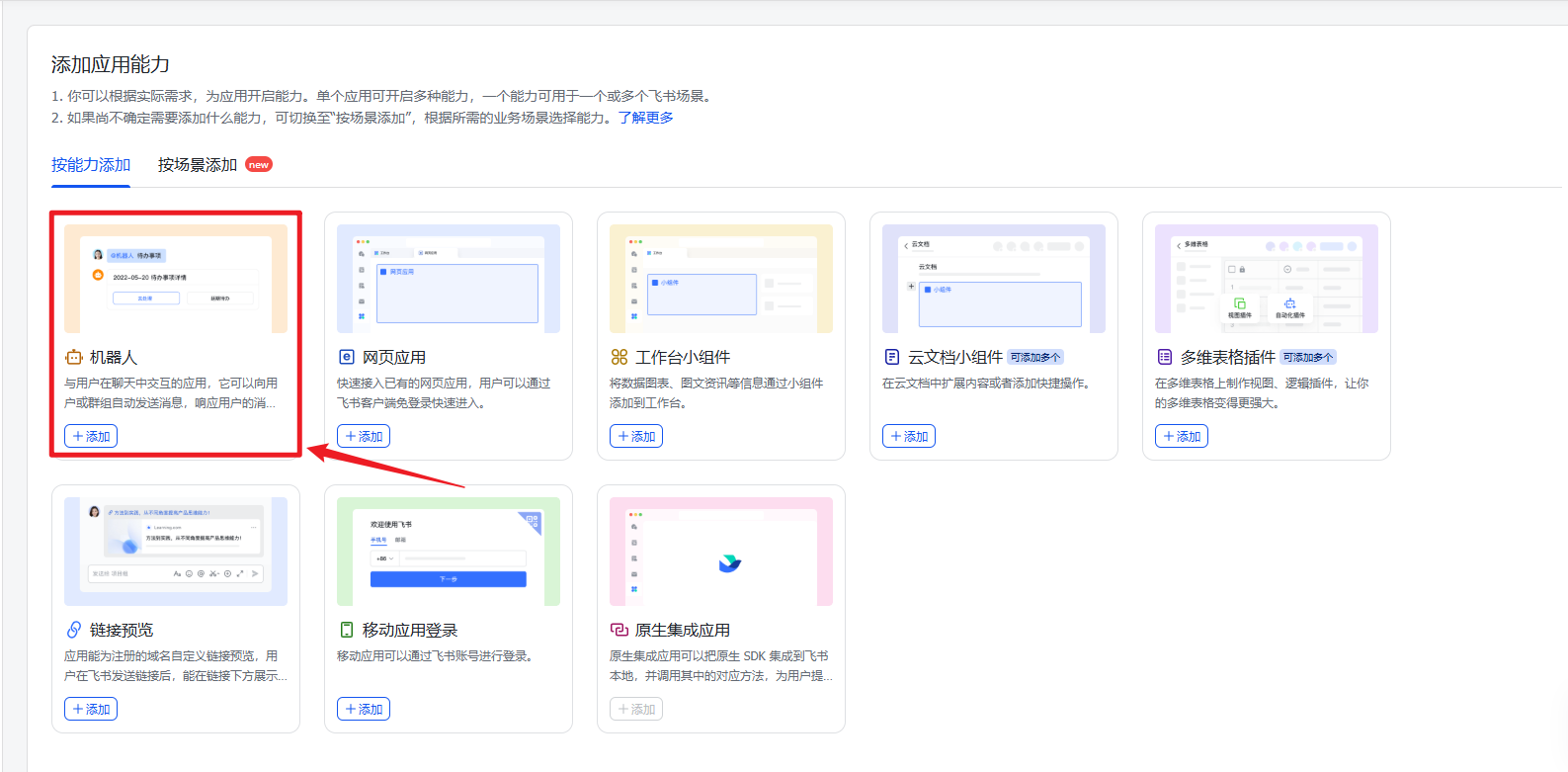Click the 可添加多个 tag on 多维表格插件

tap(1308, 358)
